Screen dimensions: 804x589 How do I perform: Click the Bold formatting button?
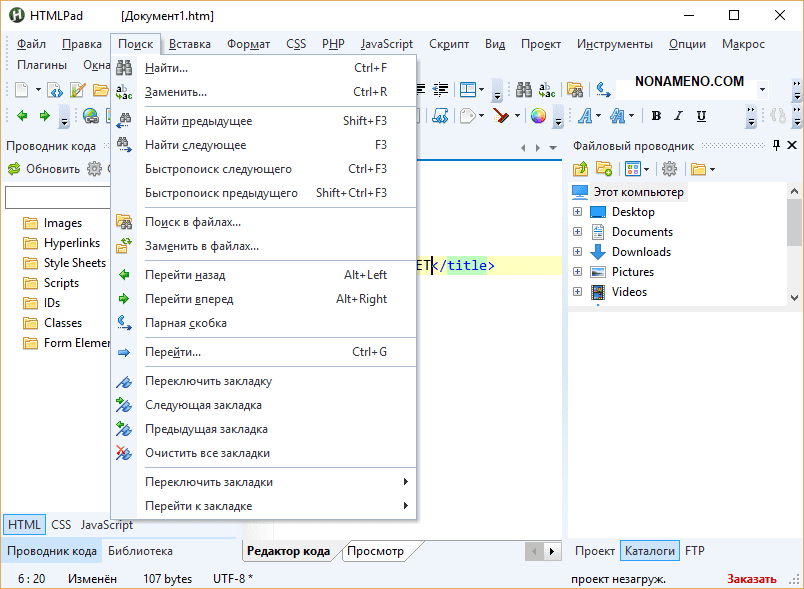656,116
